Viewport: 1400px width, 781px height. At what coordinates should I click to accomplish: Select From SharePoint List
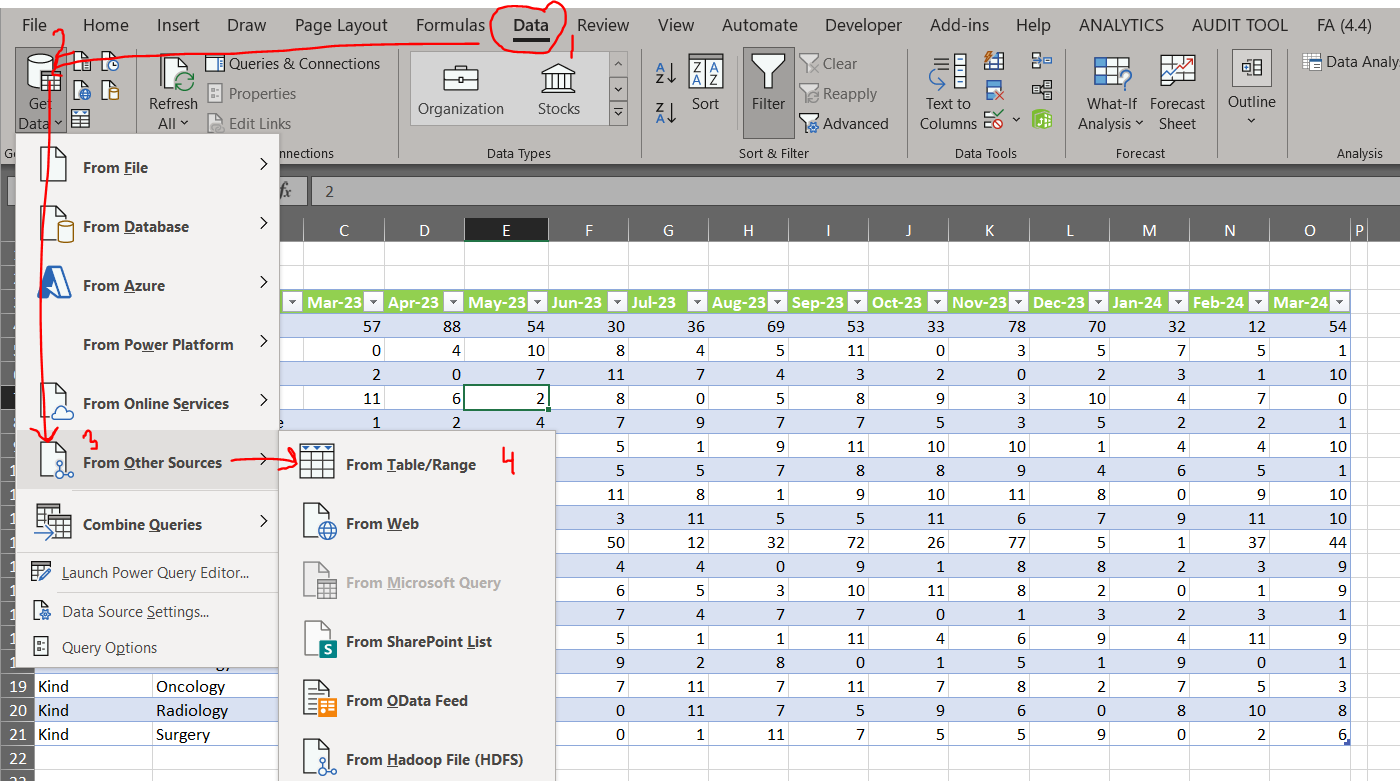[417, 641]
